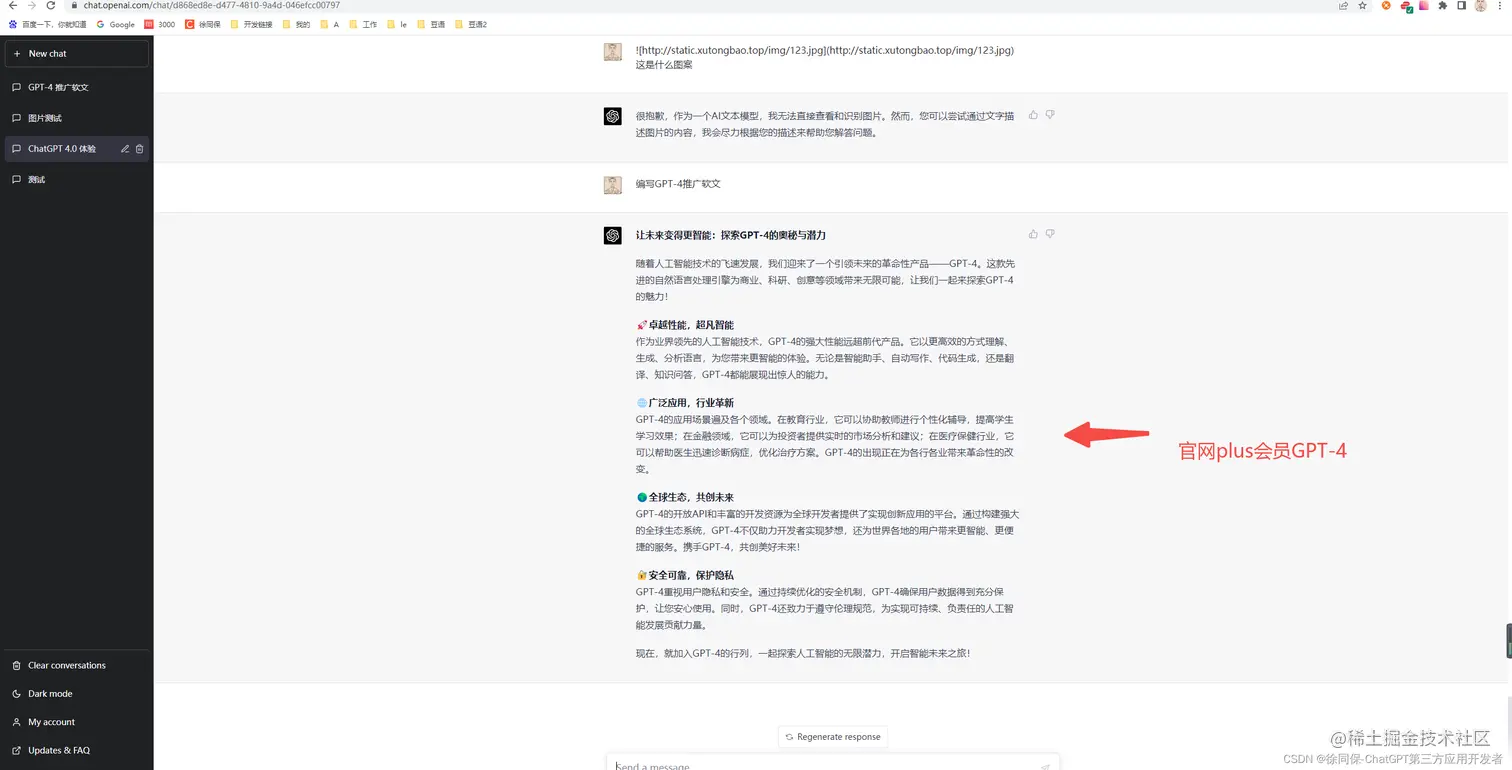Share this page via share icon
This screenshot has height=770, width=1512.
[x=1344, y=5]
